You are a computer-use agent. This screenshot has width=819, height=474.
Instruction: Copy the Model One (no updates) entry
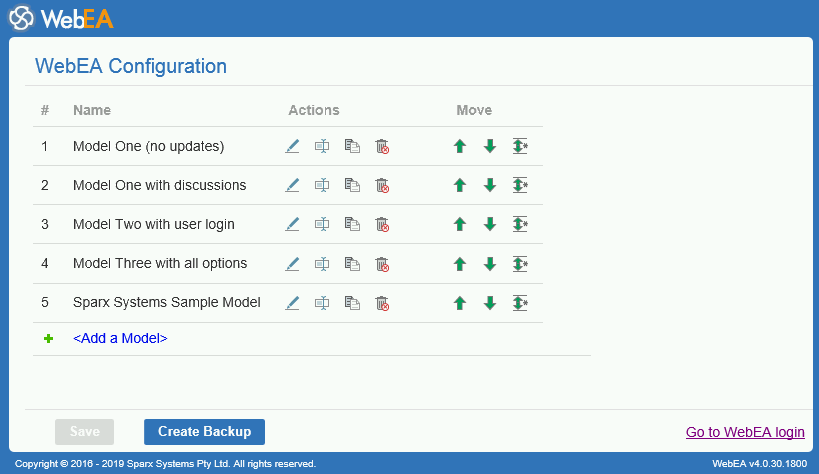coord(352,146)
